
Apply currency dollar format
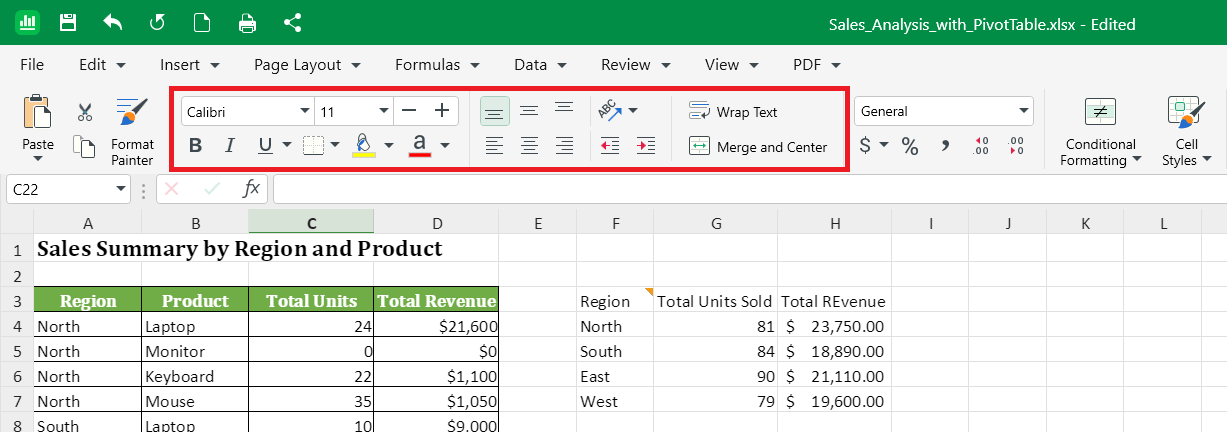[x=866, y=146]
